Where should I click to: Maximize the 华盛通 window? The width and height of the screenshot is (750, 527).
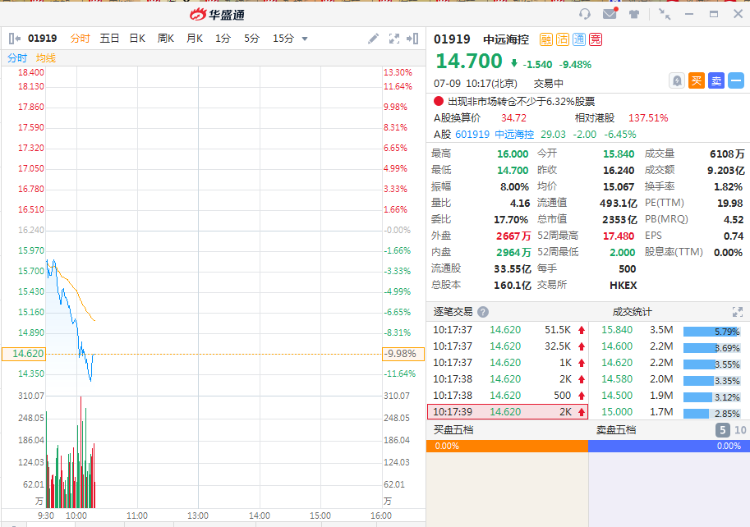point(714,14)
